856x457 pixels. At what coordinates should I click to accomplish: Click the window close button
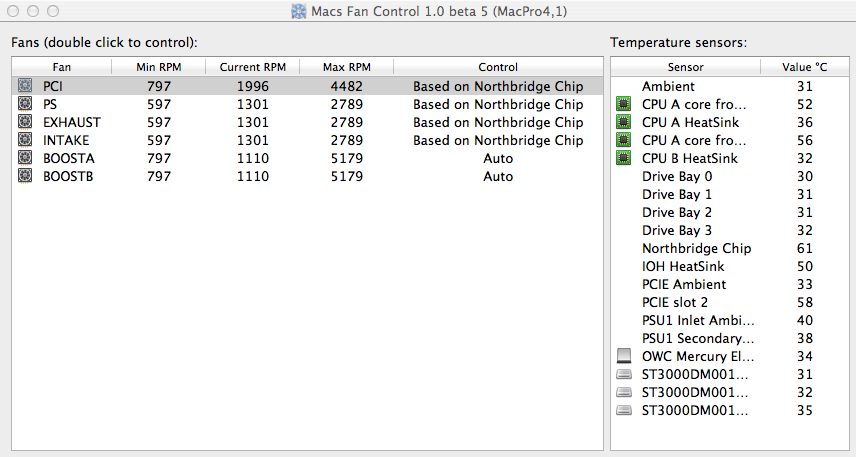coord(13,11)
